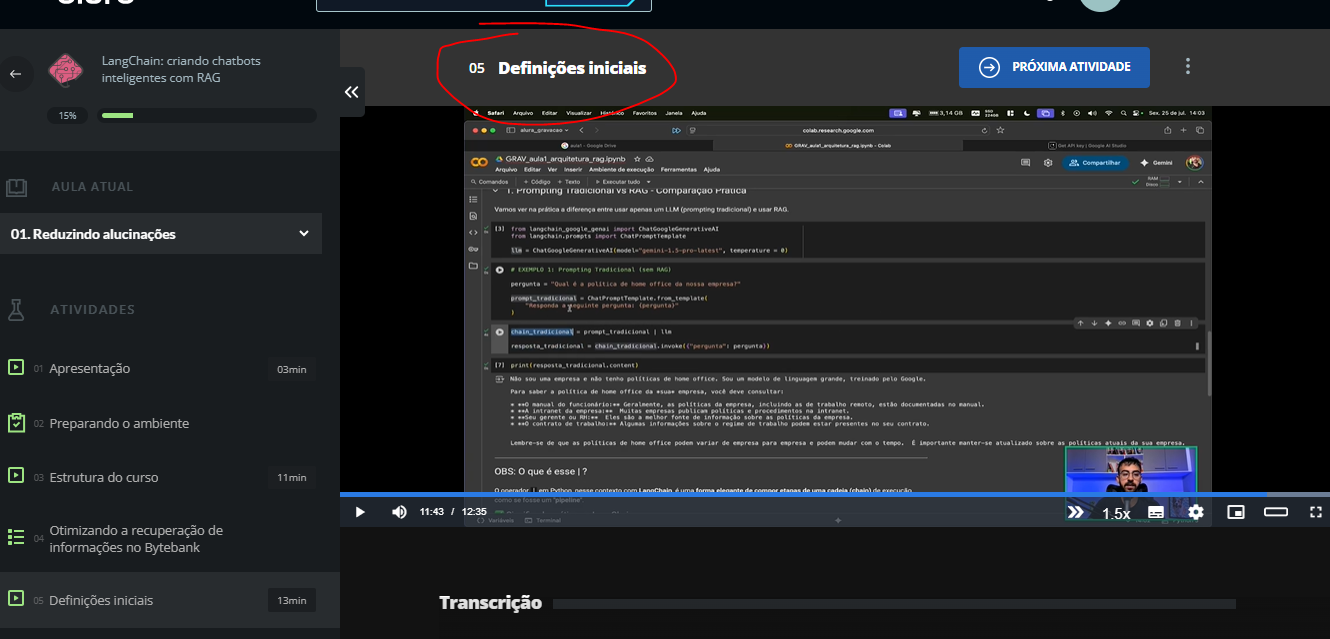Skip forward with double-arrow player icon

click(x=1075, y=512)
